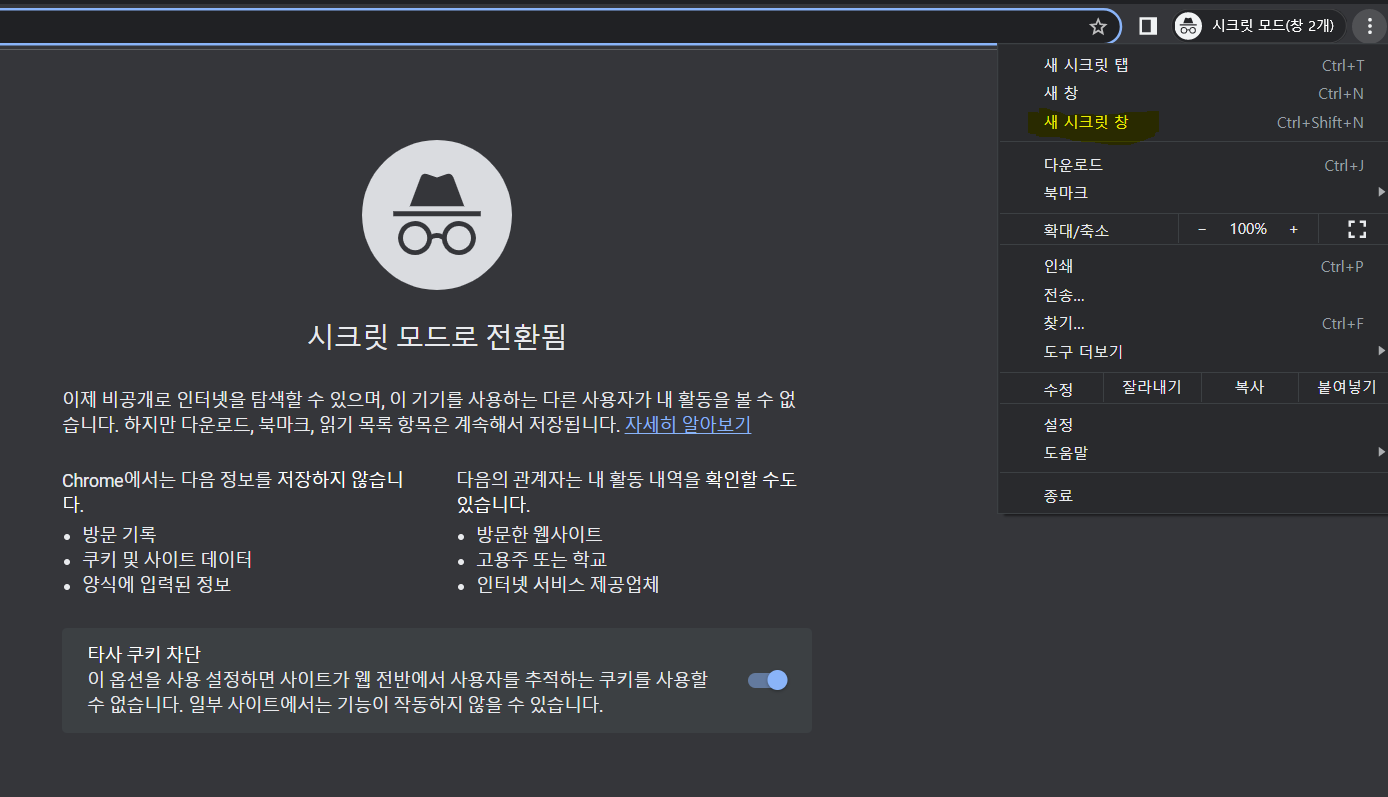Open the Chrome three-dot menu icon
Viewport: 1388px width, 797px height.
point(1369,27)
